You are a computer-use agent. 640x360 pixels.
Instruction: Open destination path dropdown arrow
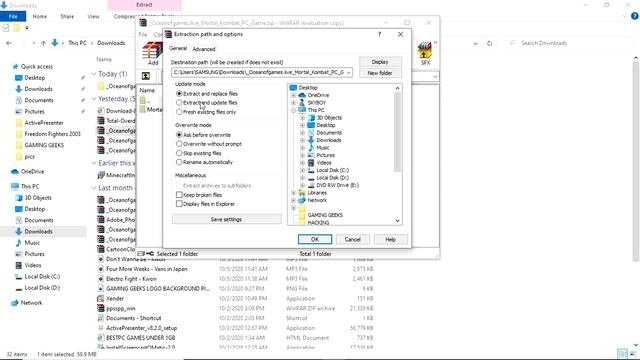click(x=349, y=73)
